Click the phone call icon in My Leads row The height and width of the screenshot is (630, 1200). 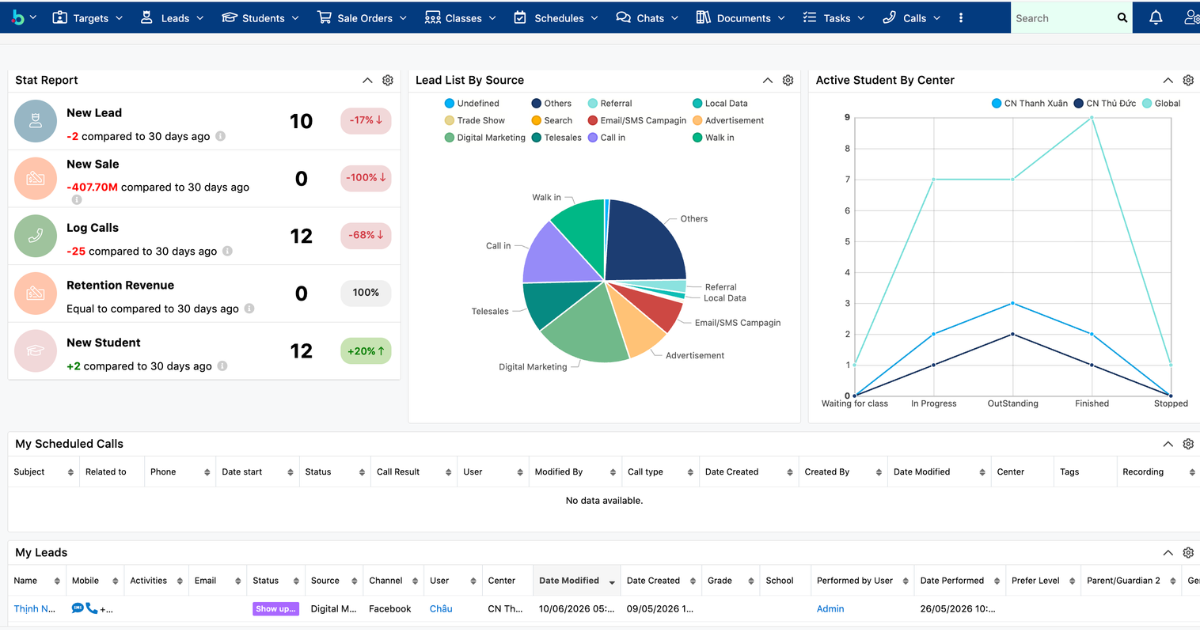click(91, 608)
